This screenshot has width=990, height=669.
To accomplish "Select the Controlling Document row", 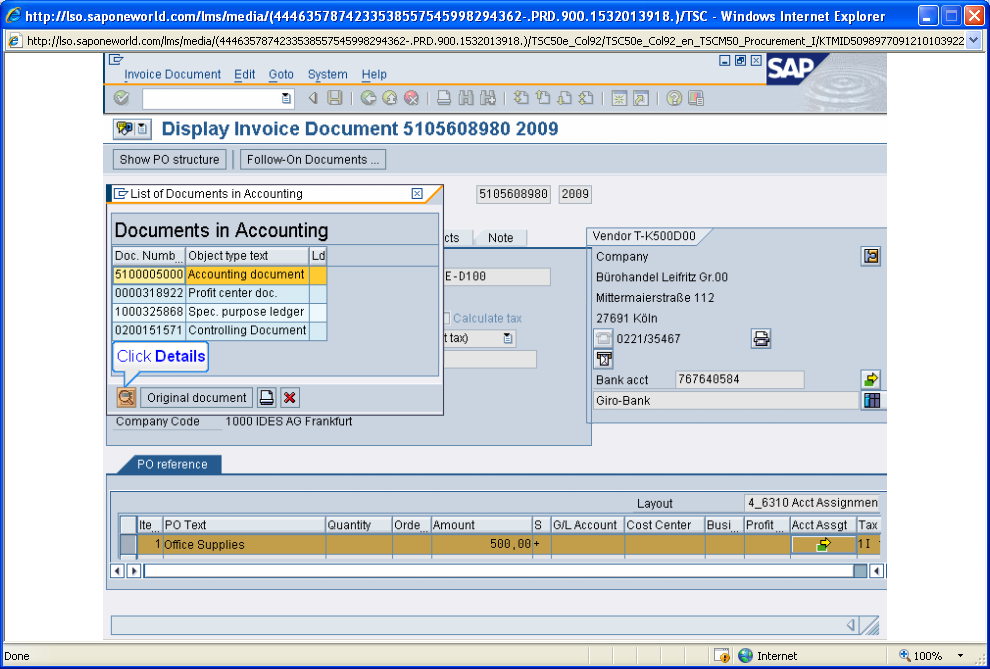I will (x=220, y=330).
